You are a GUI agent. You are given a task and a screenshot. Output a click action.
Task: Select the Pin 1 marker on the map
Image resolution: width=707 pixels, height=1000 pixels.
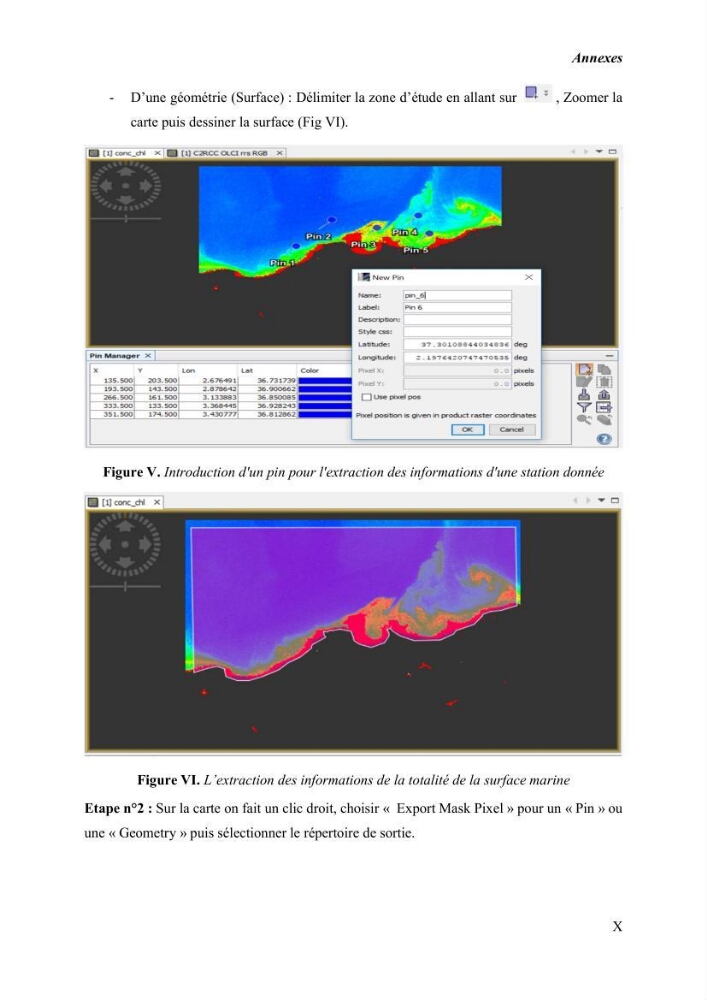click(296, 246)
